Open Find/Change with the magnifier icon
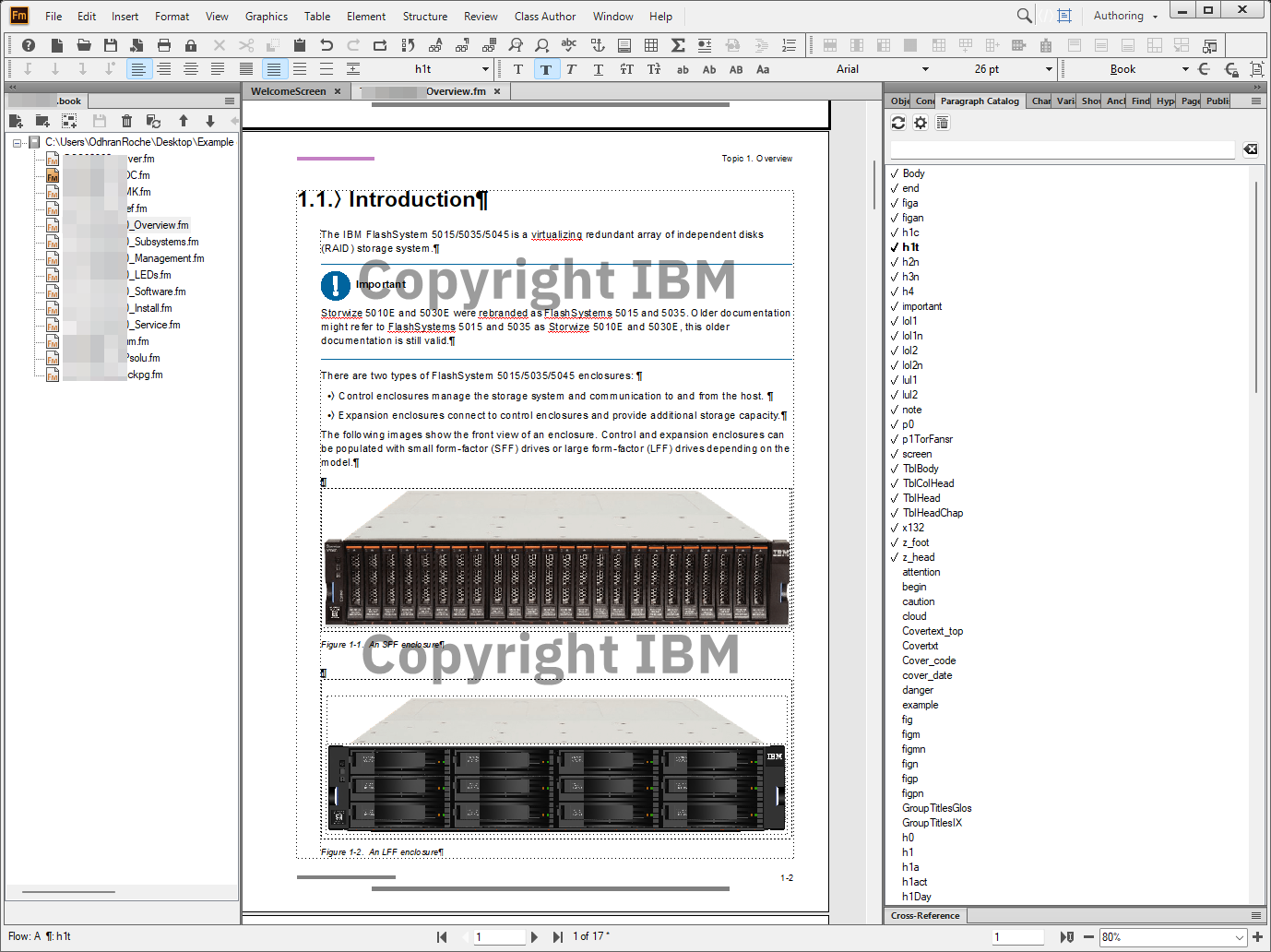Viewport: 1271px width, 952px height. pyautogui.click(x=516, y=45)
